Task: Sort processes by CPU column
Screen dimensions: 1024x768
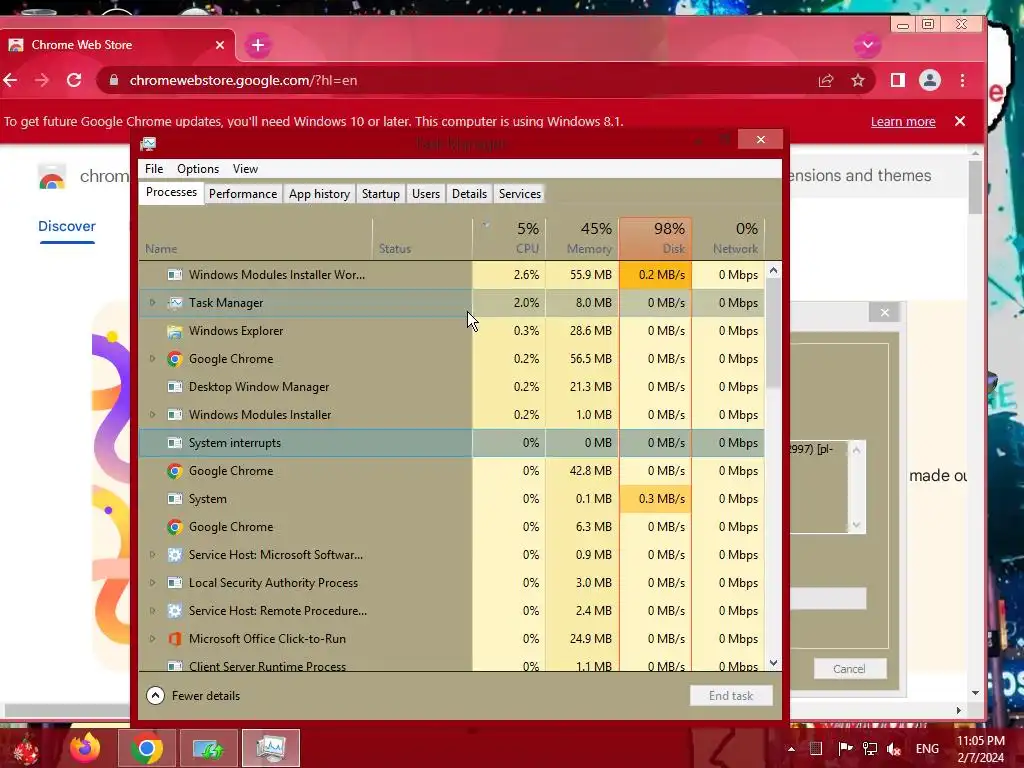Action: [509, 238]
